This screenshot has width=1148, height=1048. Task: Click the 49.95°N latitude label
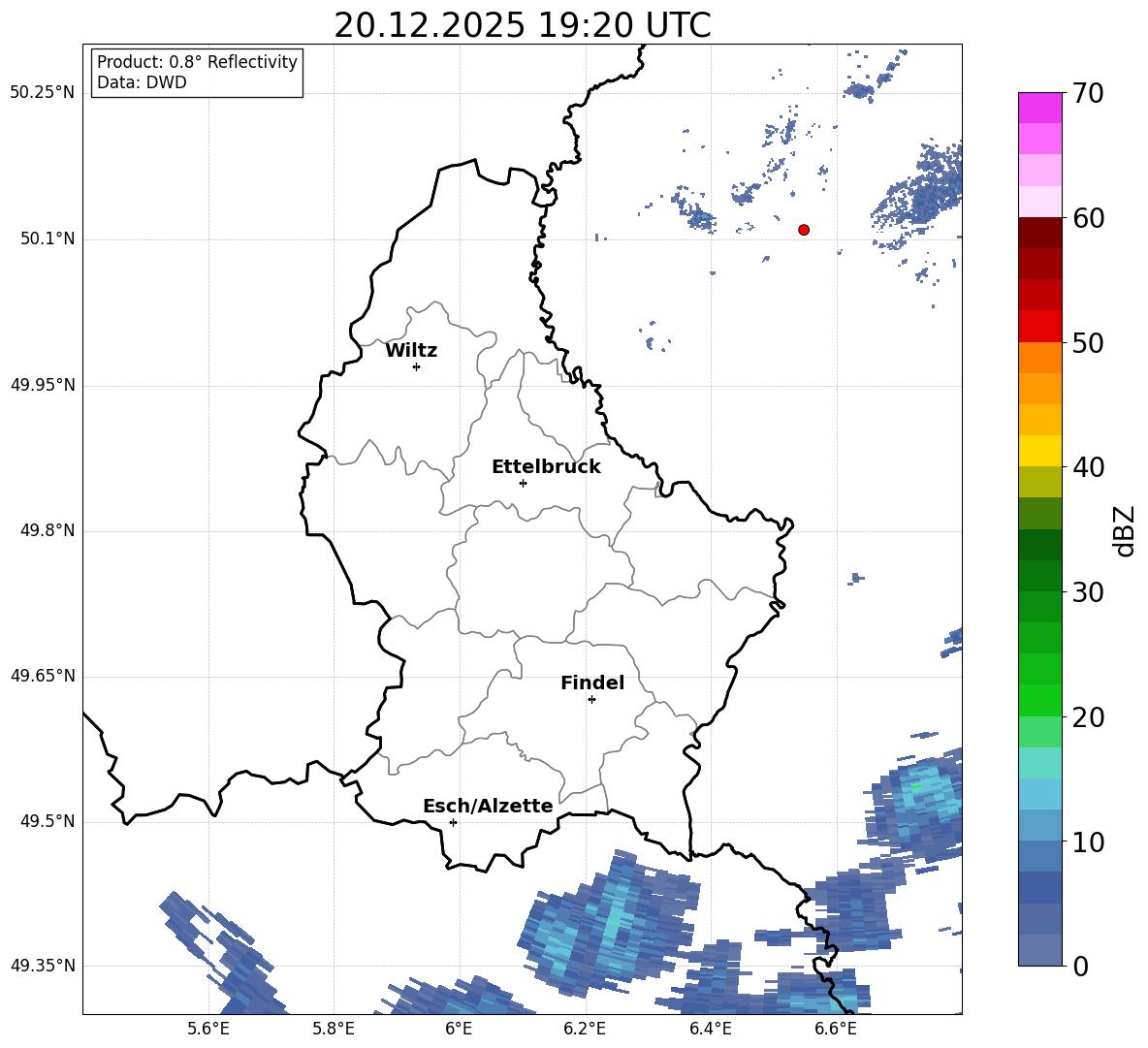click(43, 385)
